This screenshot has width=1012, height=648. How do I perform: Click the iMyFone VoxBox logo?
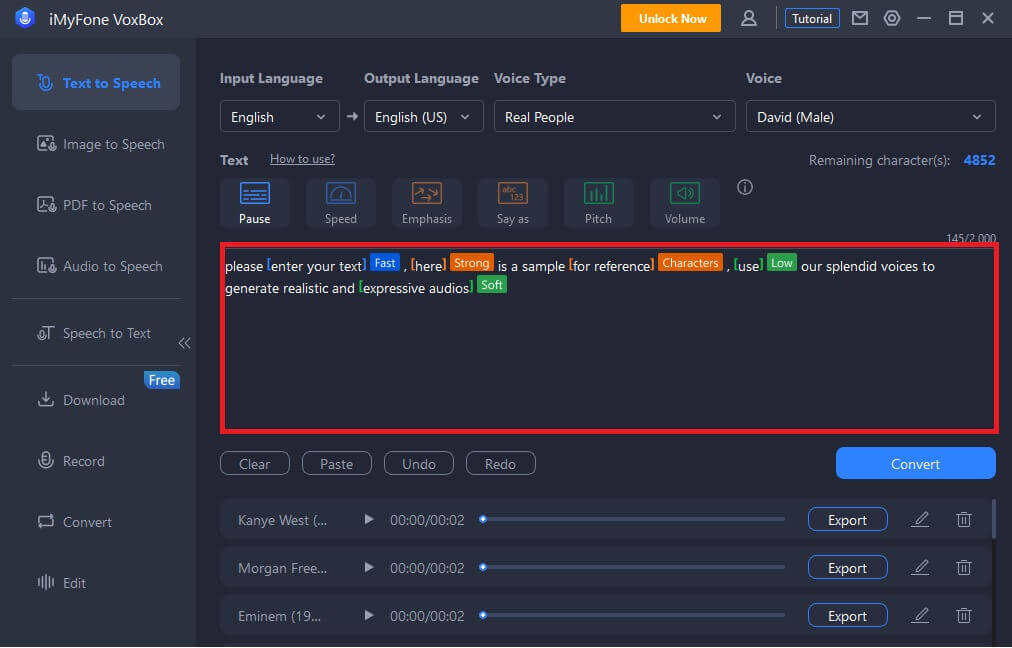(x=25, y=18)
